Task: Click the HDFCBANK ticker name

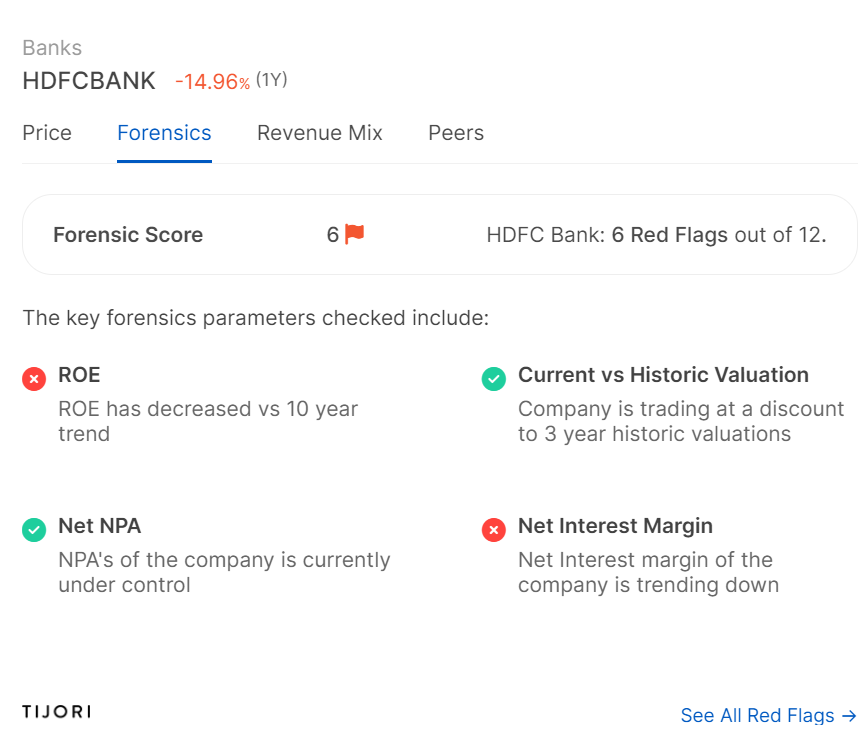Action: (x=89, y=81)
